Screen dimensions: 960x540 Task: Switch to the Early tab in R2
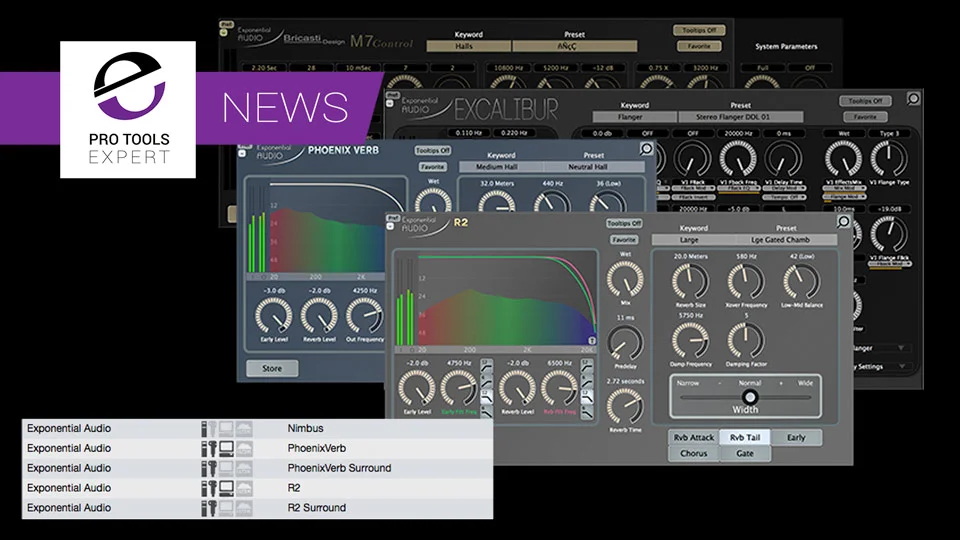pyautogui.click(x=796, y=437)
